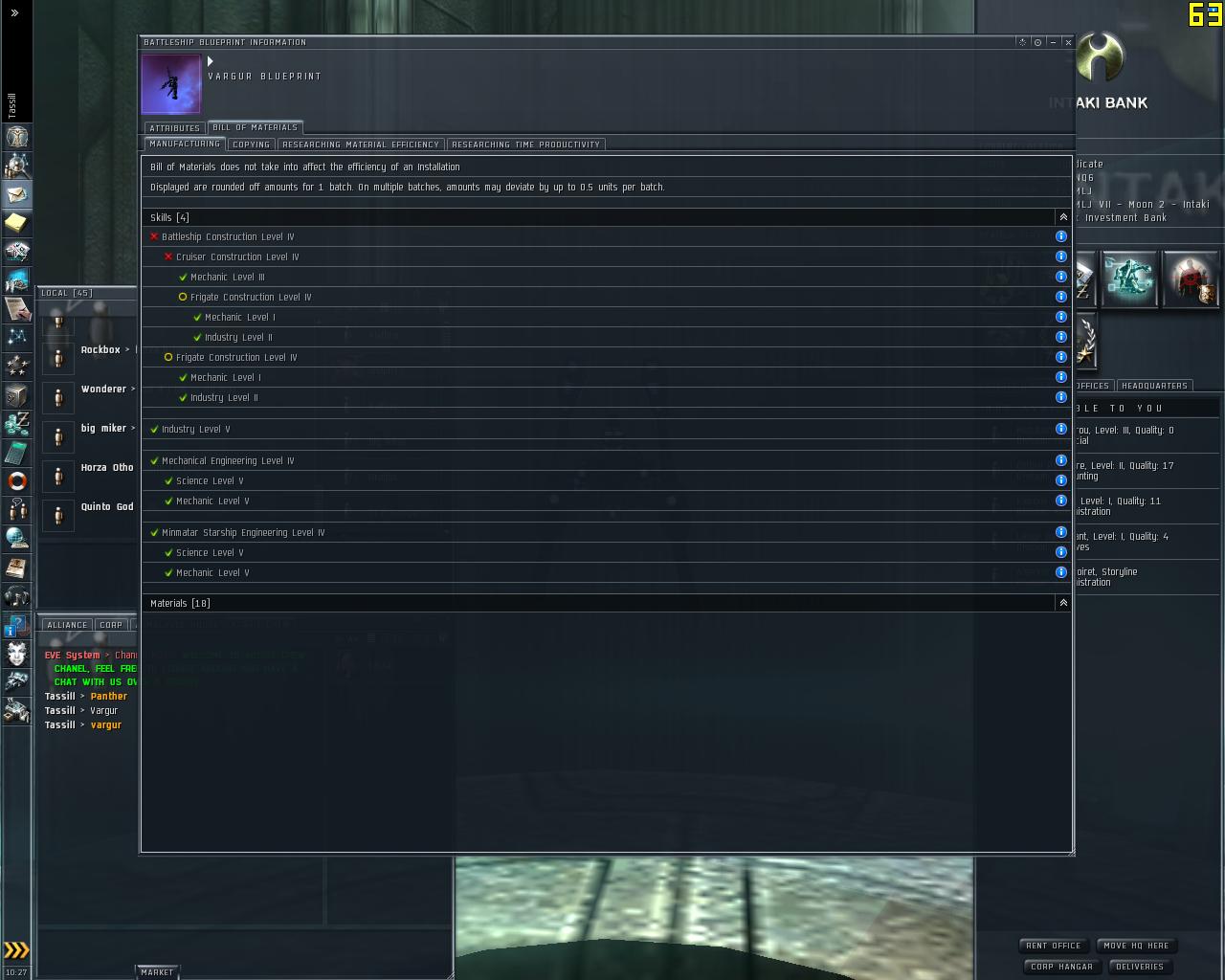Image resolution: width=1225 pixels, height=980 pixels.
Task: Click the orange Panther link in chat
Action: tap(109, 697)
